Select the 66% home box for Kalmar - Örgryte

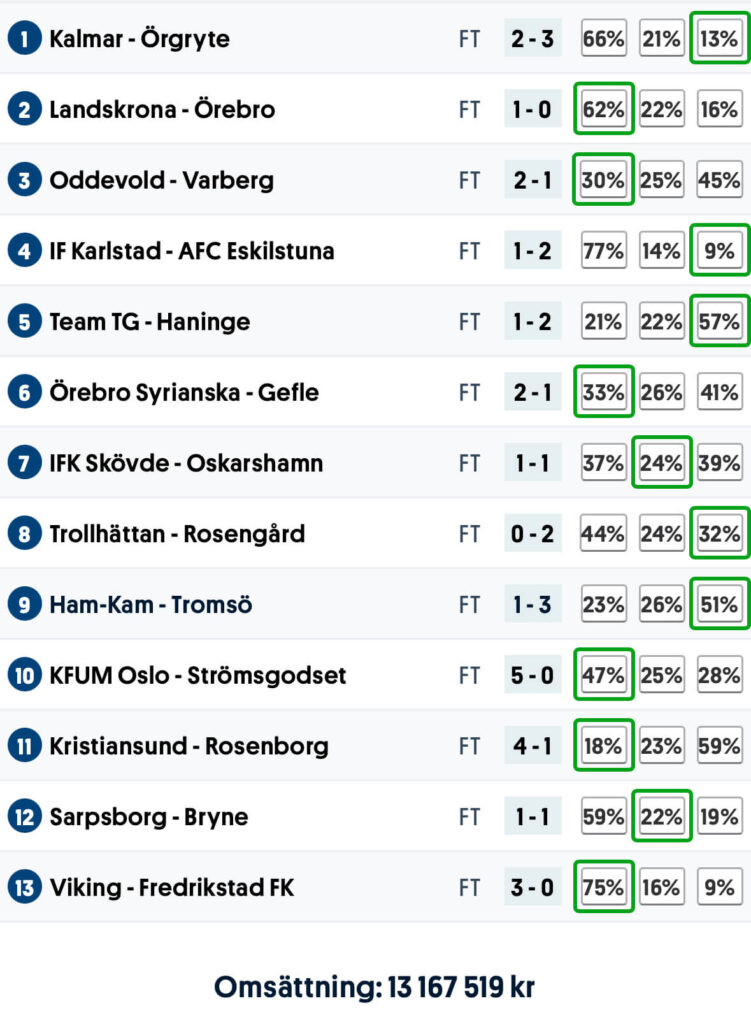coord(604,39)
